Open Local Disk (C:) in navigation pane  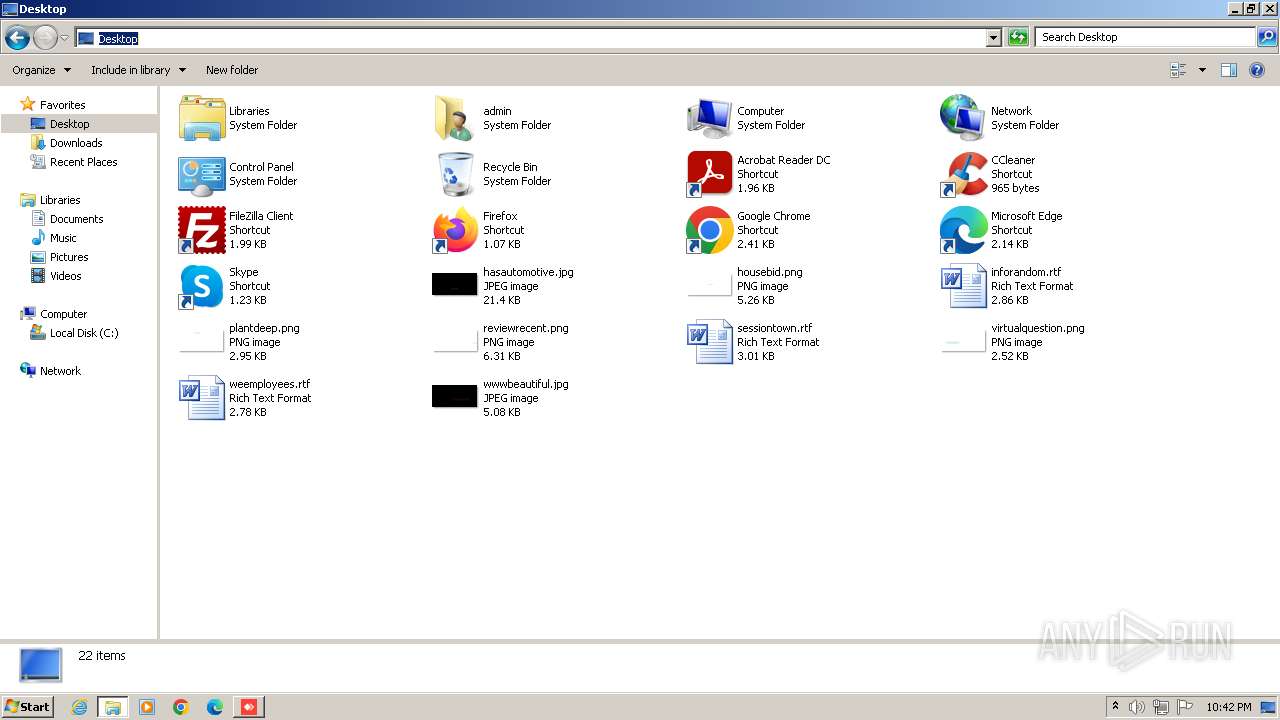(x=84, y=333)
